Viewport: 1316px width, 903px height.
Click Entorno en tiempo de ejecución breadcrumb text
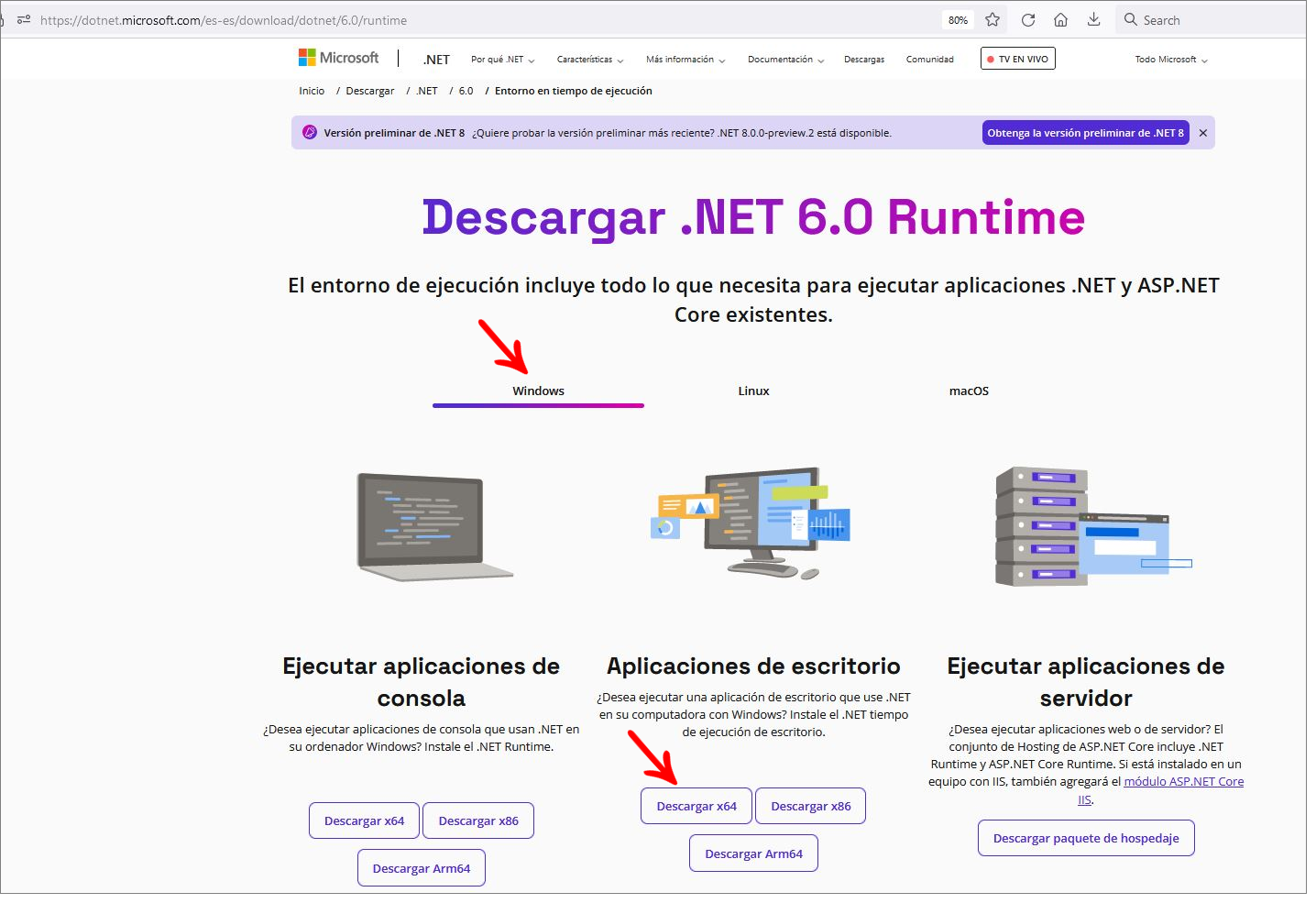574,91
